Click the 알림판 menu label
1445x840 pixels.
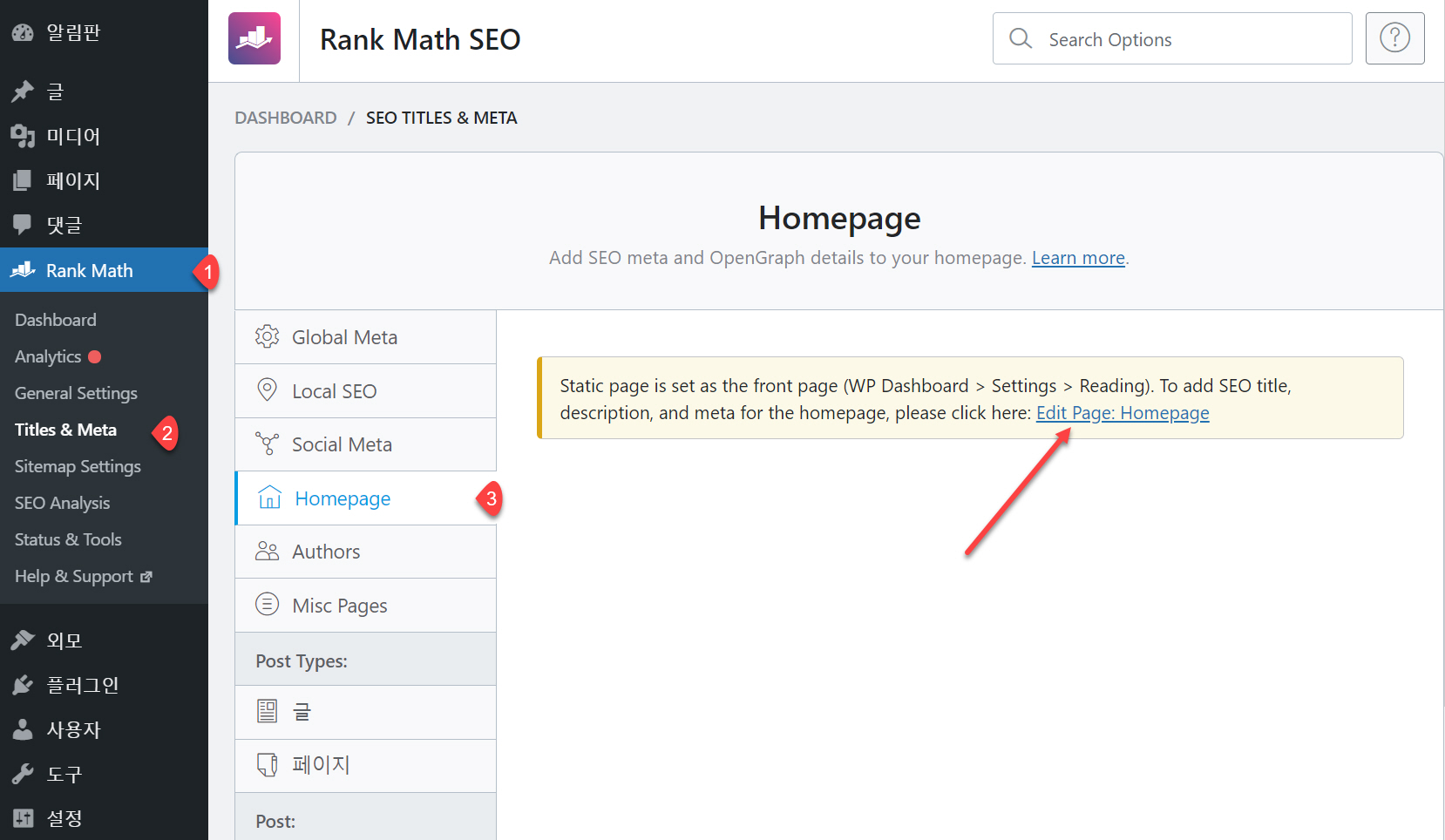pyautogui.click(x=74, y=33)
